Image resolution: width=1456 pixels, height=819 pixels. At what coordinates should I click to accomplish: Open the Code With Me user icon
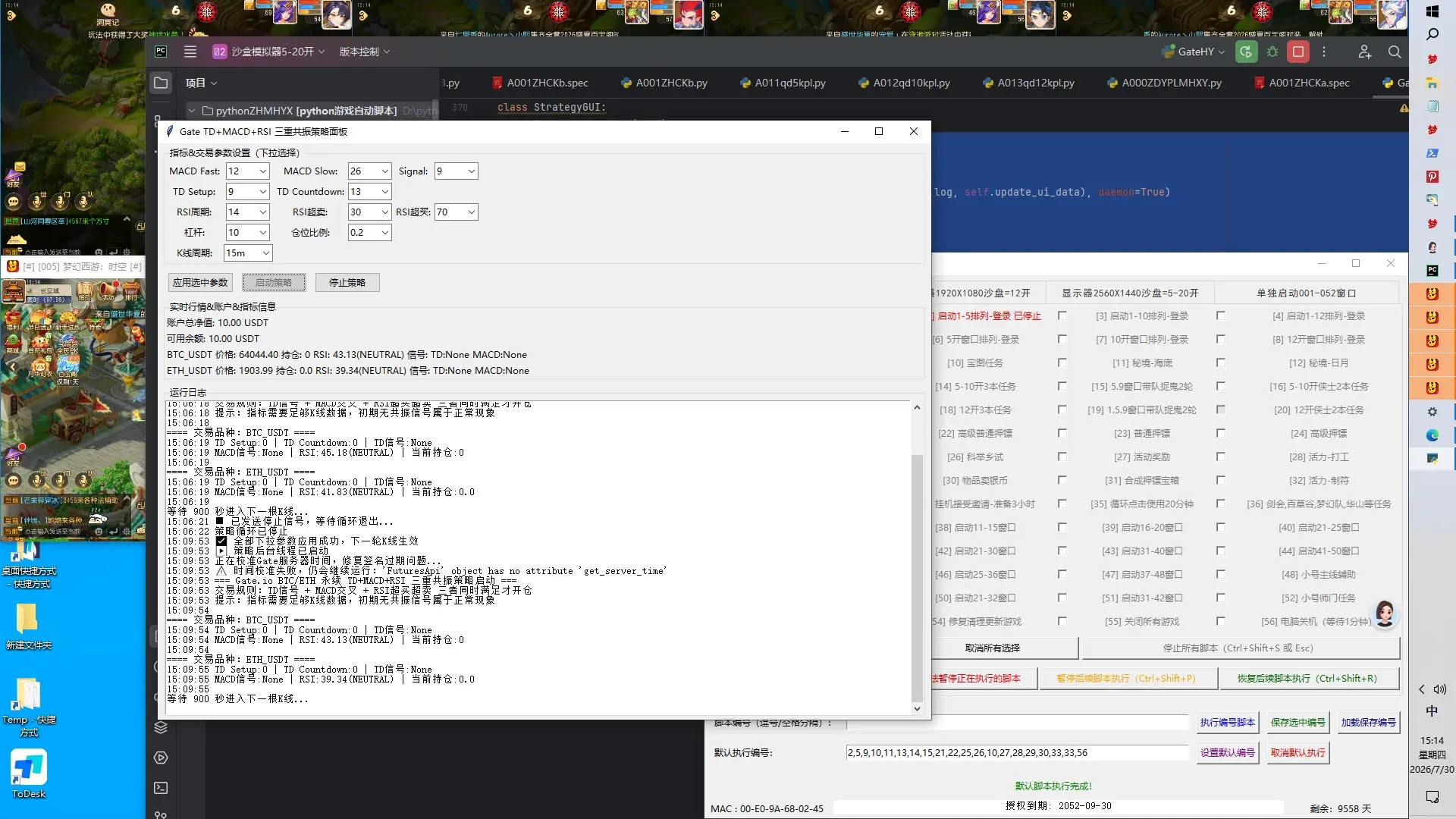(1364, 52)
